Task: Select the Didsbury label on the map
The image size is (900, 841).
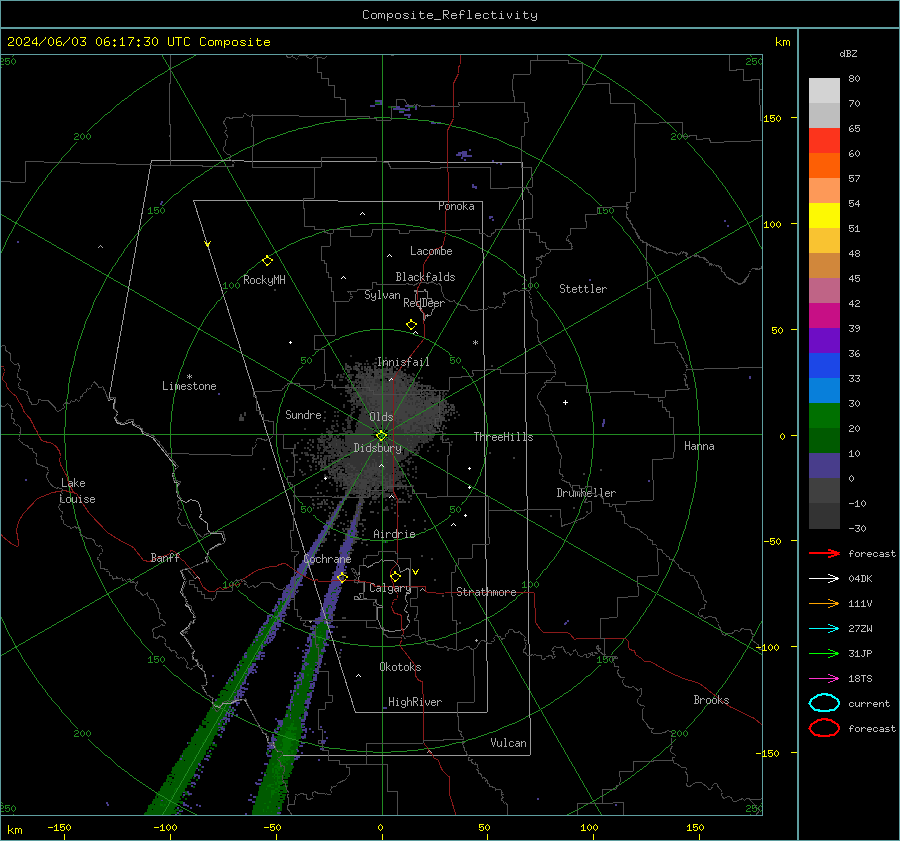Action: coord(377,448)
